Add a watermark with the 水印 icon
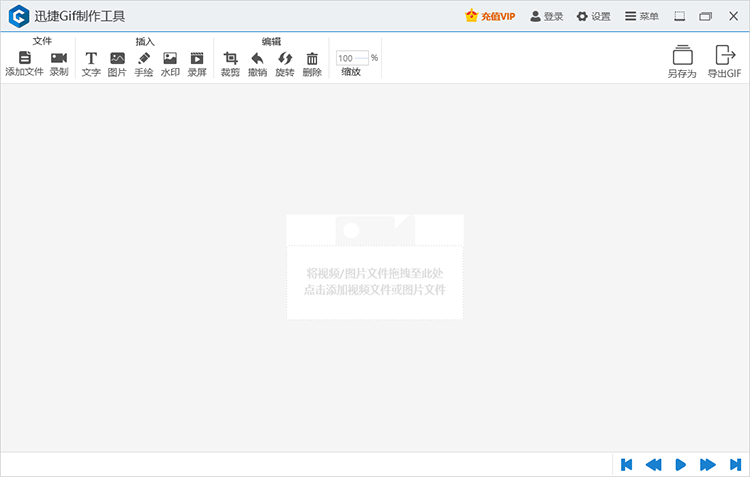Image resolution: width=750 pixels, height=477 pixels. 170,58
